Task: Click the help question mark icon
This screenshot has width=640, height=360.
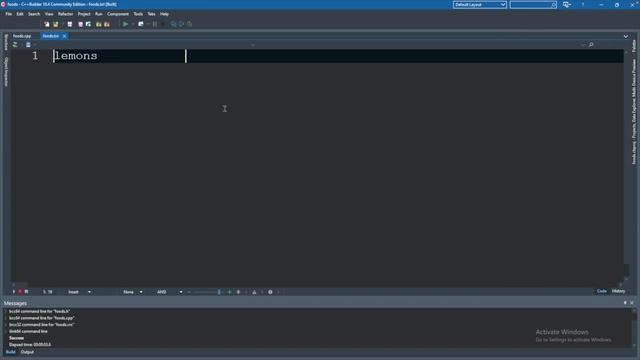Action: 583,4
